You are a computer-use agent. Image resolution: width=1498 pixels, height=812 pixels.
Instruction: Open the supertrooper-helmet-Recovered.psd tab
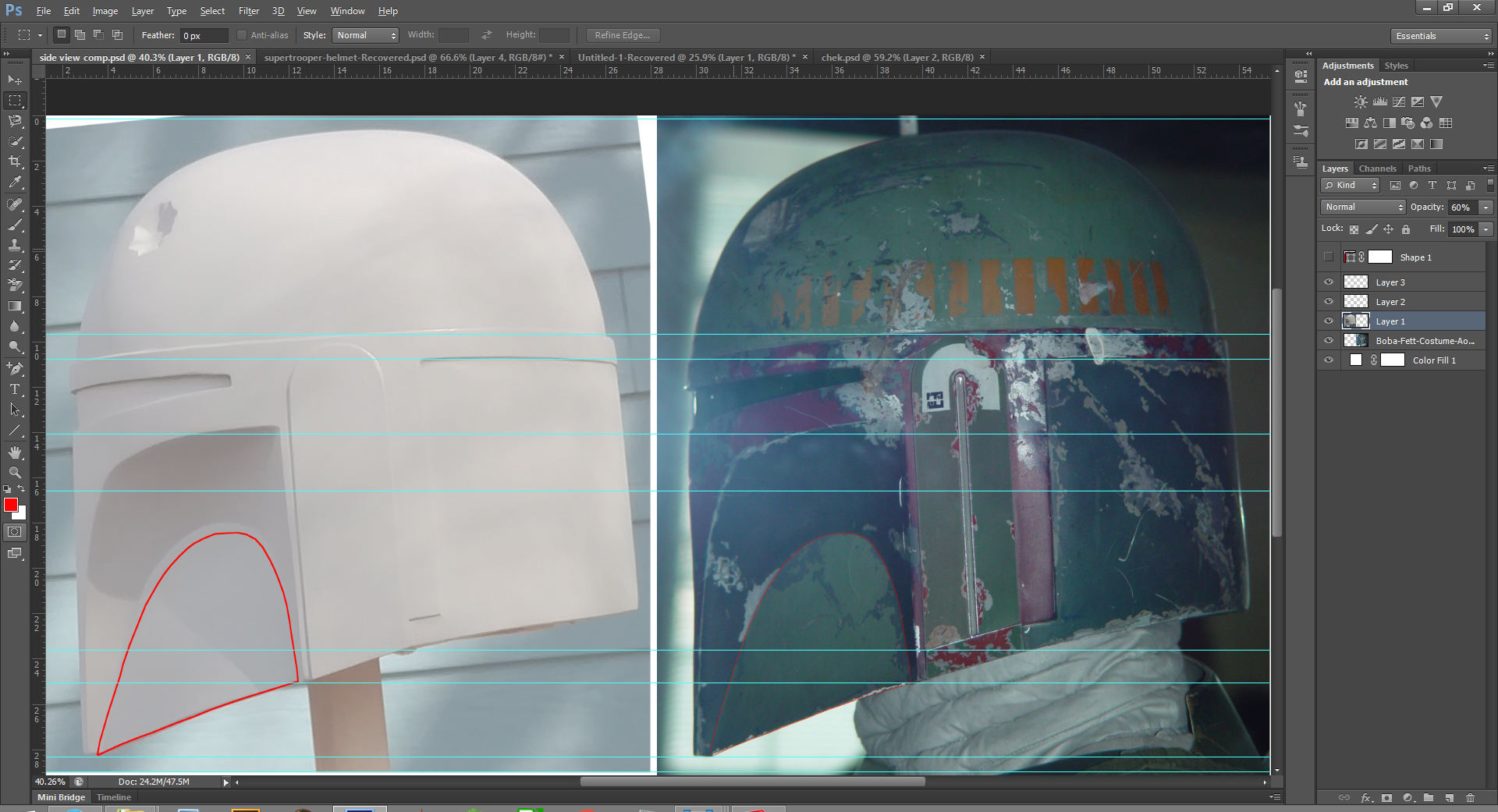pyautogui.click(x=408, y=57)
